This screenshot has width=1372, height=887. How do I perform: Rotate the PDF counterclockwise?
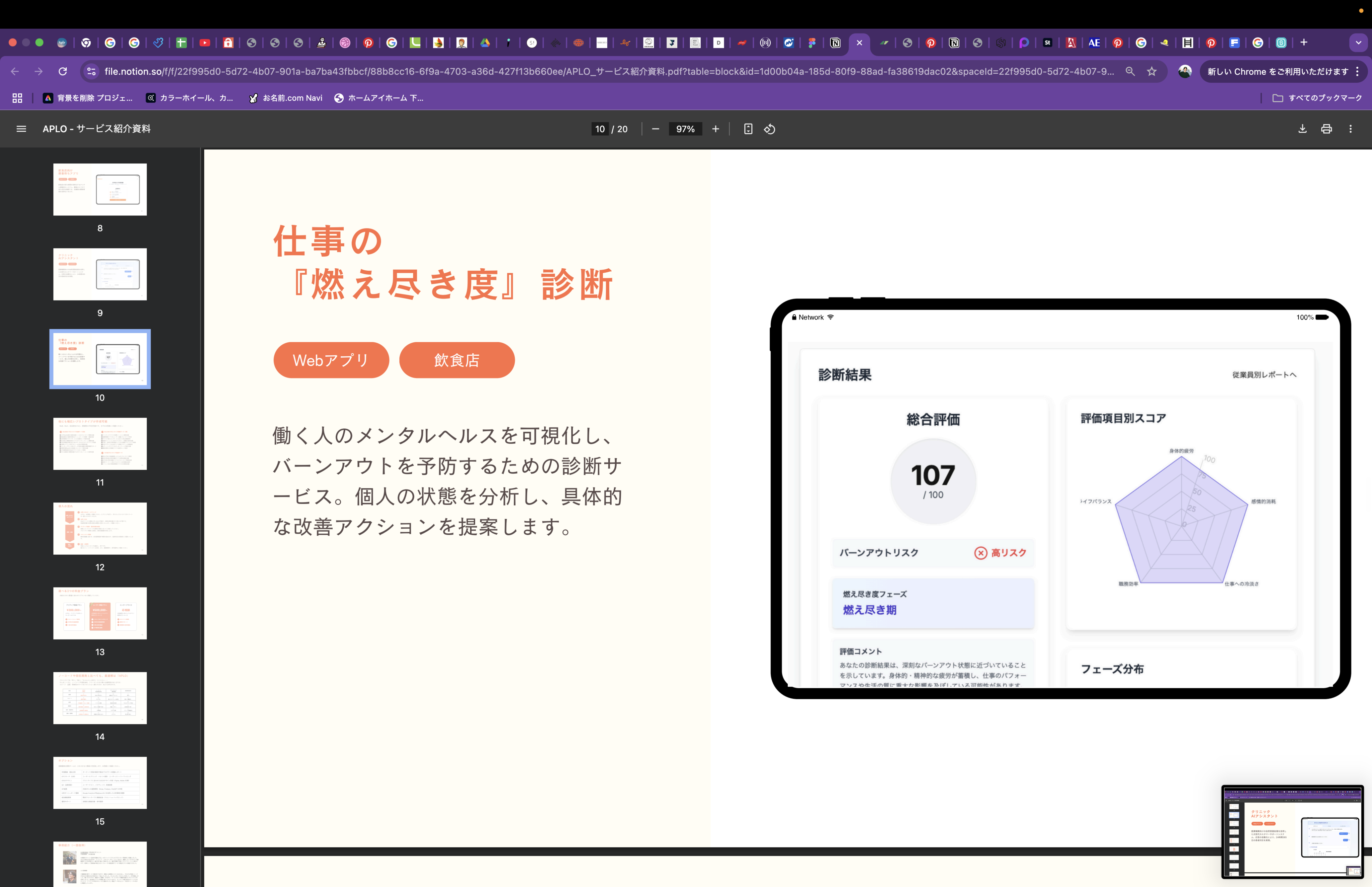[769, 129]
